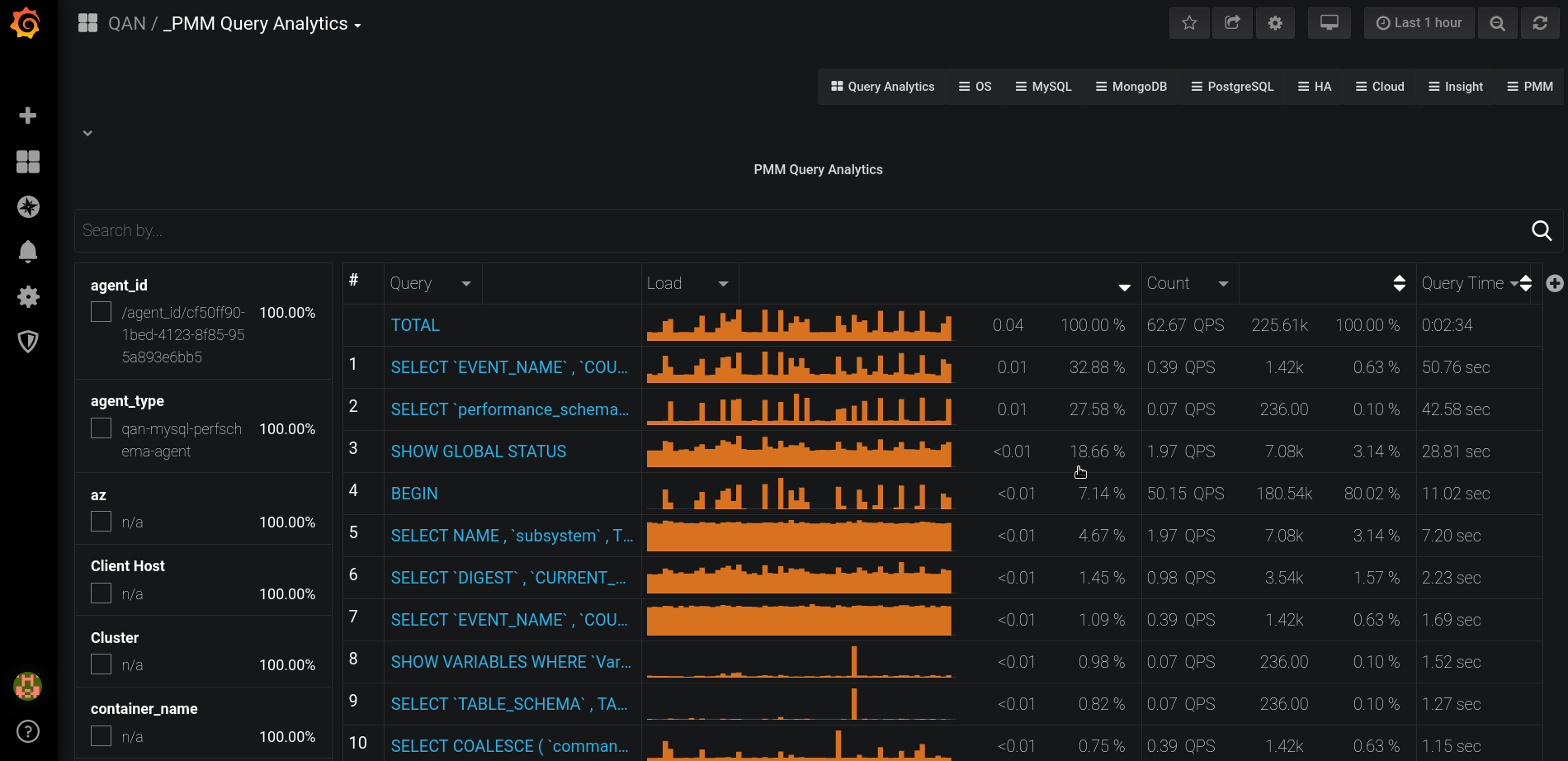
Task: Click the Share dashboard icon
Action: pyautogui.click(x=1231, y=23)
